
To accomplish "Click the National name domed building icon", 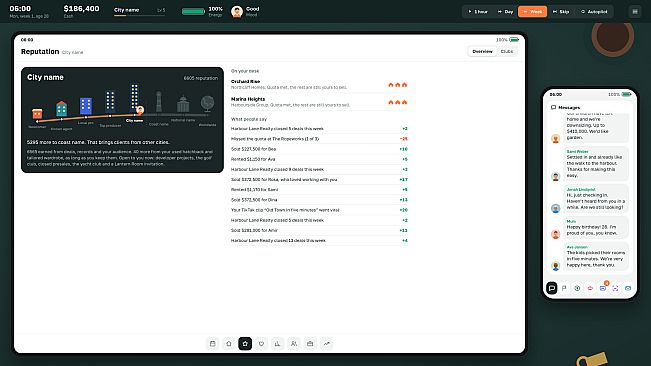I will (x=183, y=104).
